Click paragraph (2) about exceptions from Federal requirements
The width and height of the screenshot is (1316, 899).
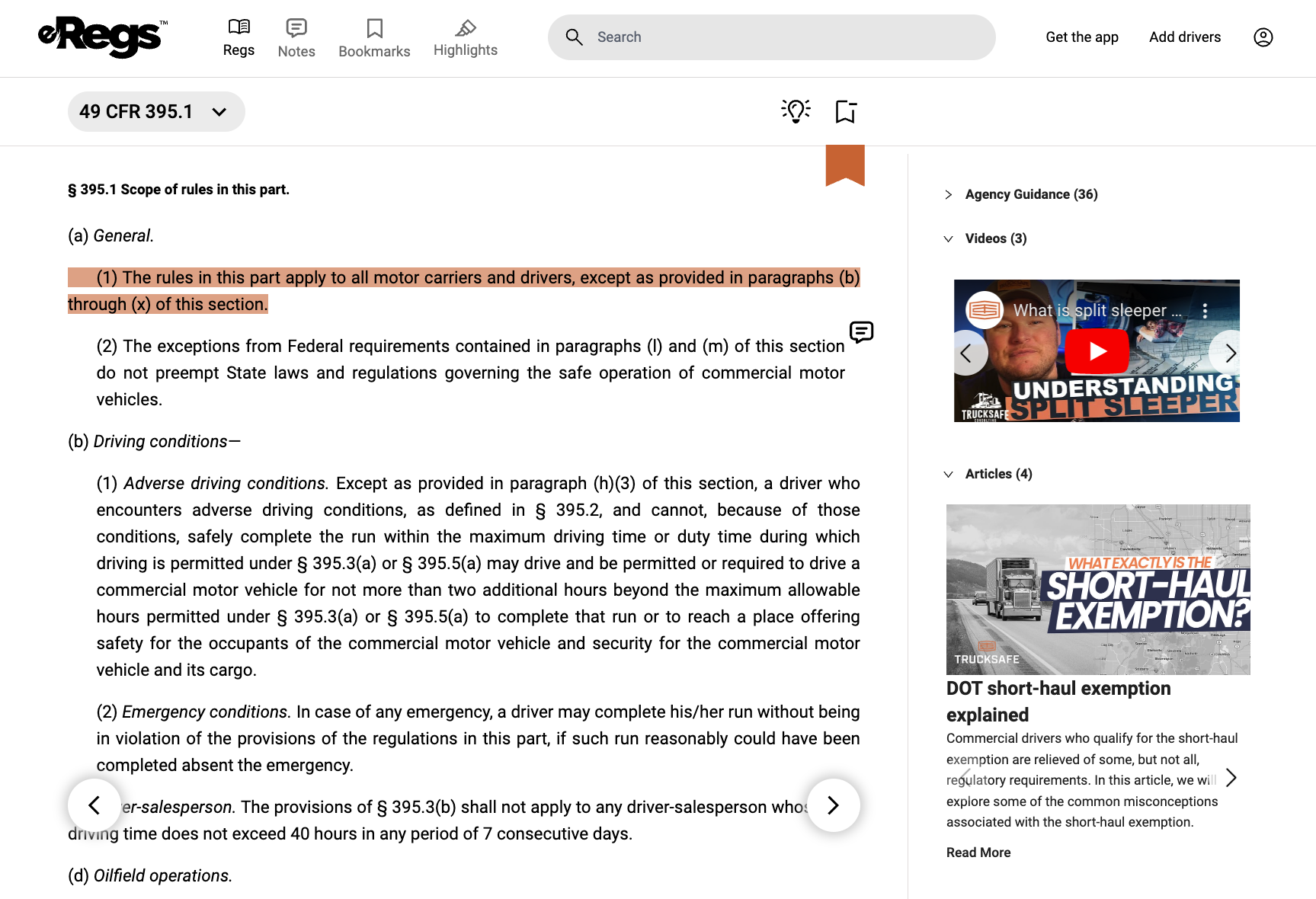click(x=470, y=373)
